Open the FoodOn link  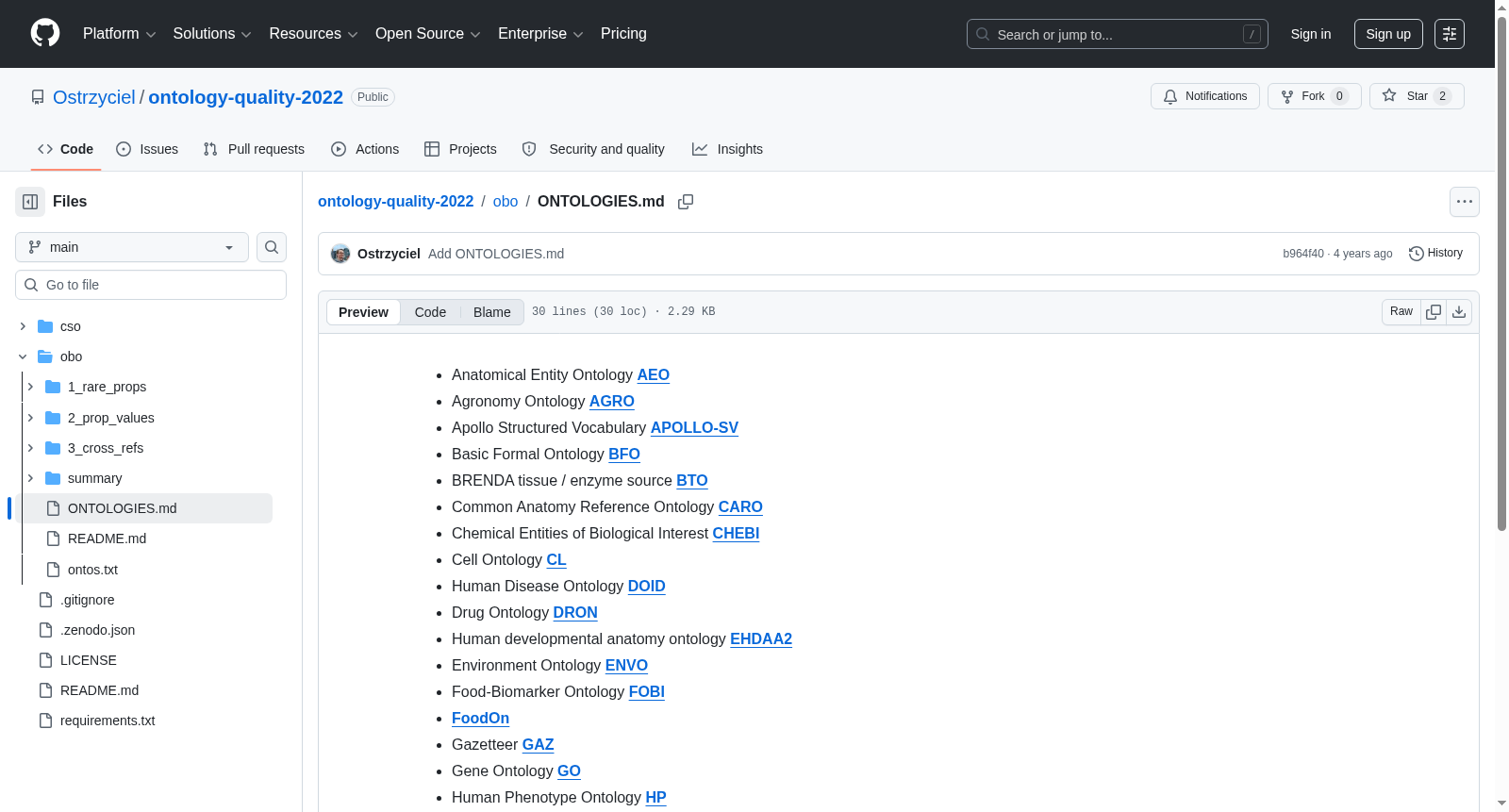point(480,719)
